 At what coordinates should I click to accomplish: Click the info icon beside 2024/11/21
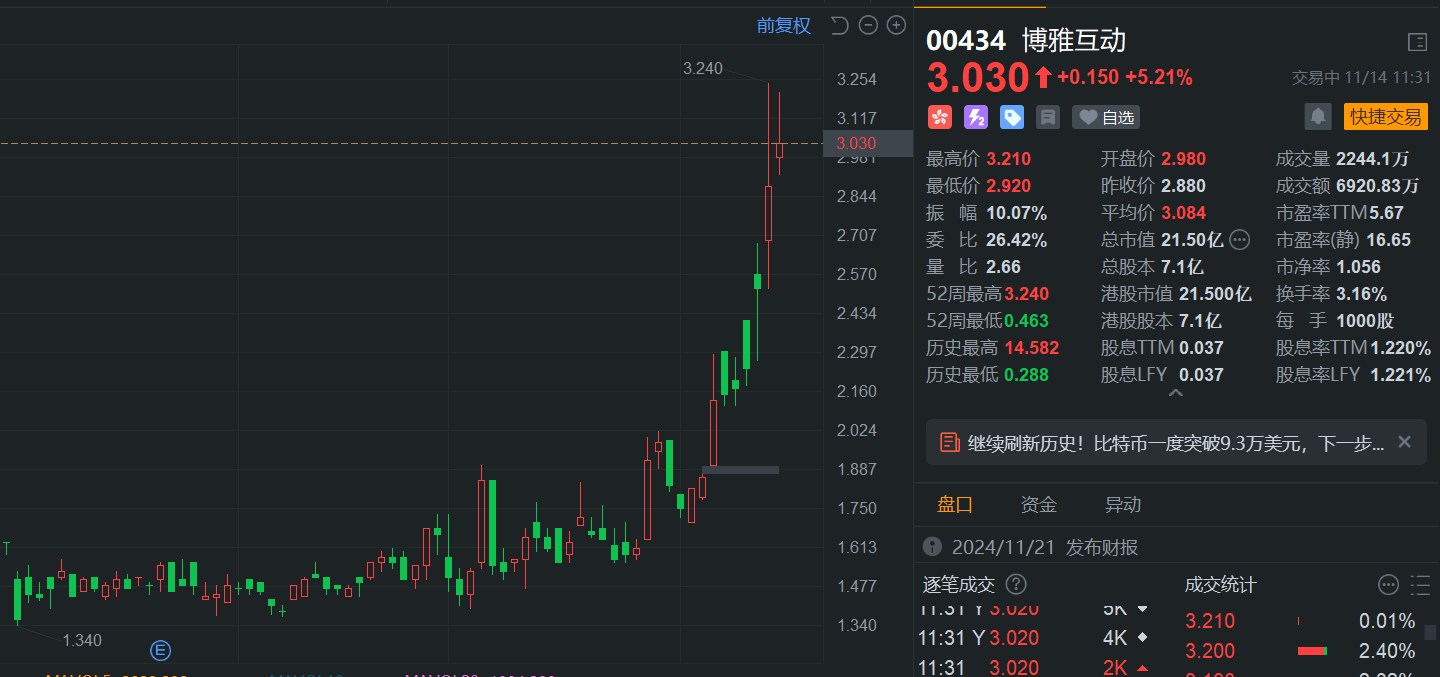pos(932,547)
